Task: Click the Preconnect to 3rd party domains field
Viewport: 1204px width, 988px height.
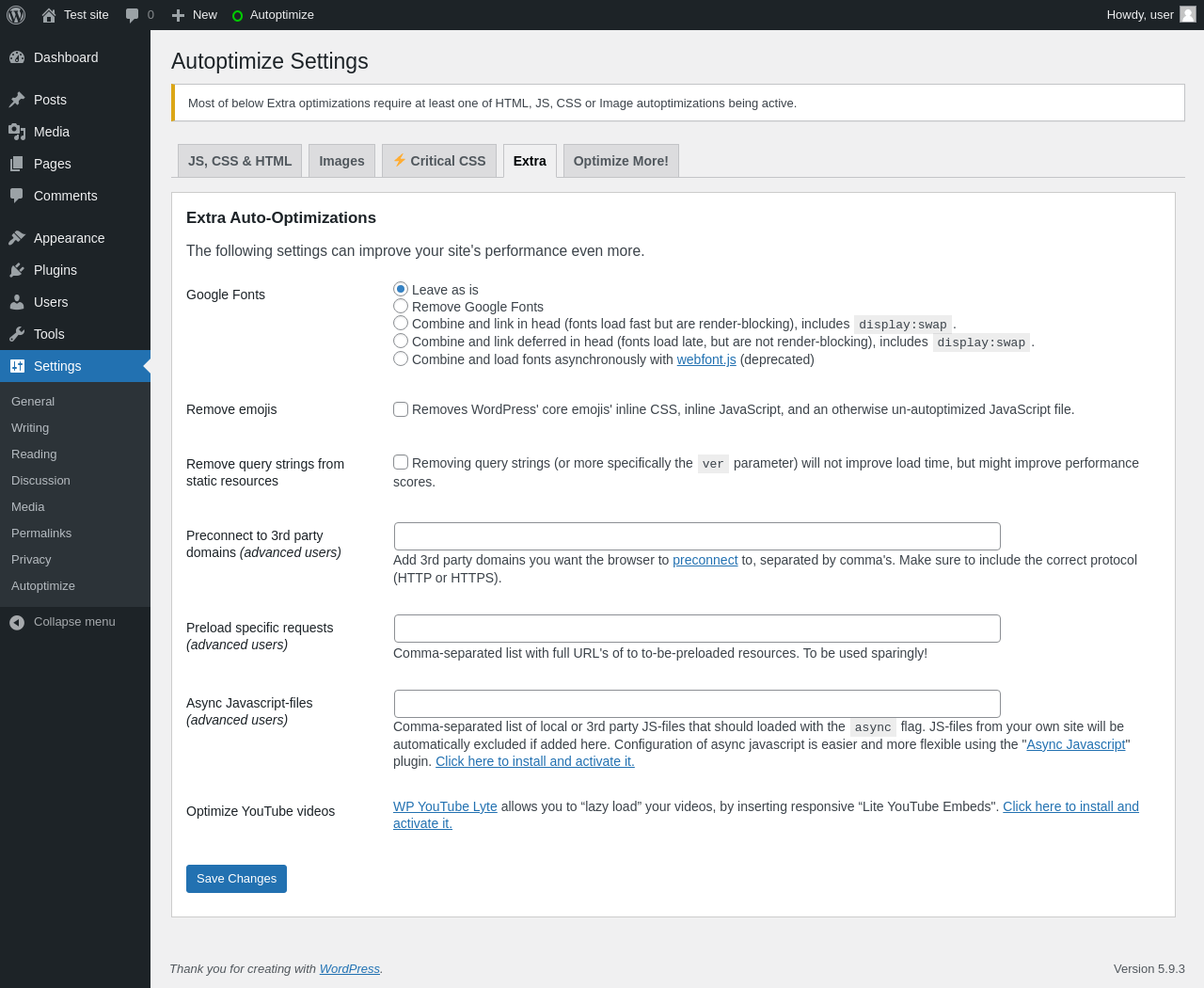Action: click(x=697, y=536)
